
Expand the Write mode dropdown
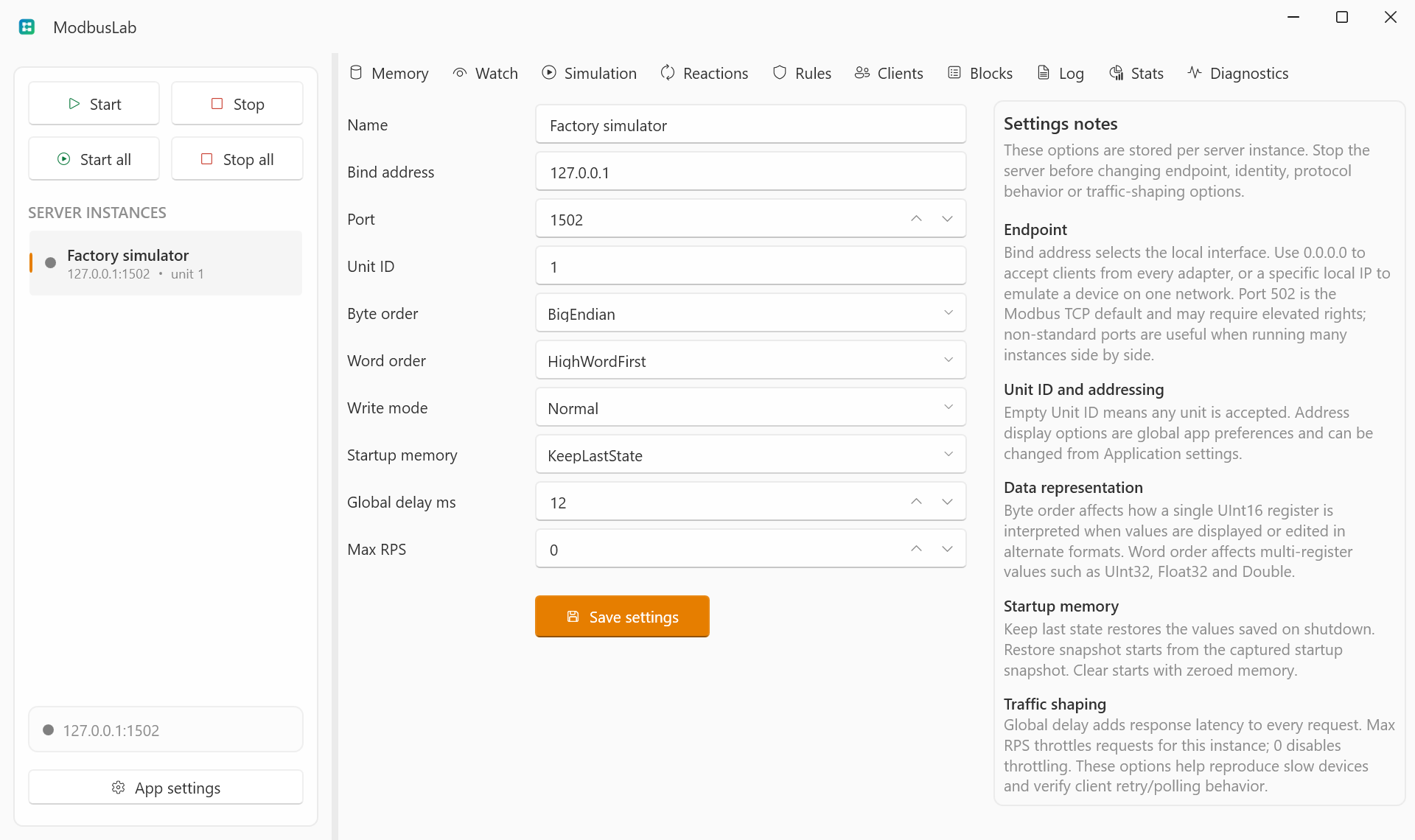coord(750,408)
